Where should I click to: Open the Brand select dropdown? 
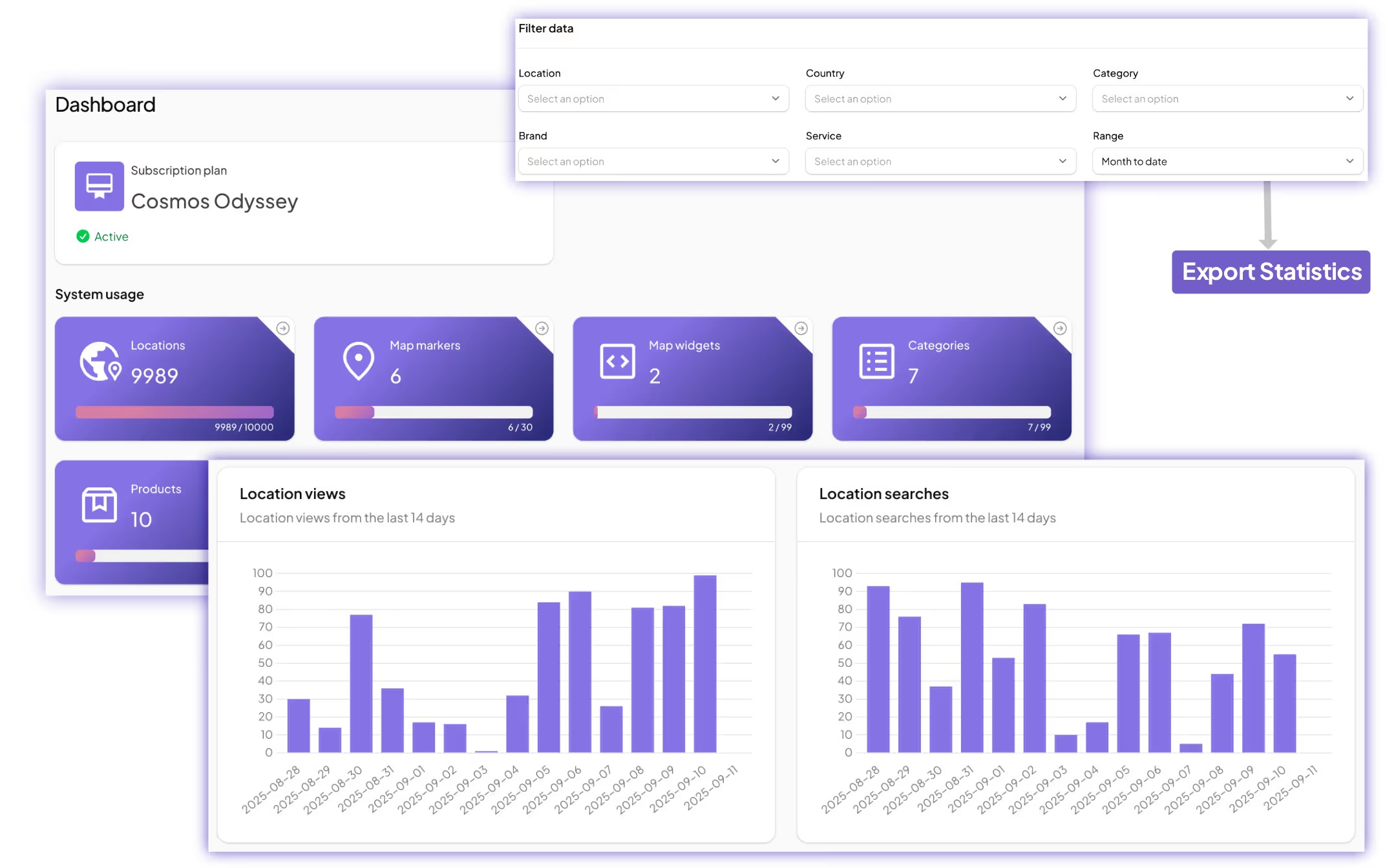pyautogui.click(x=653, y=162)
